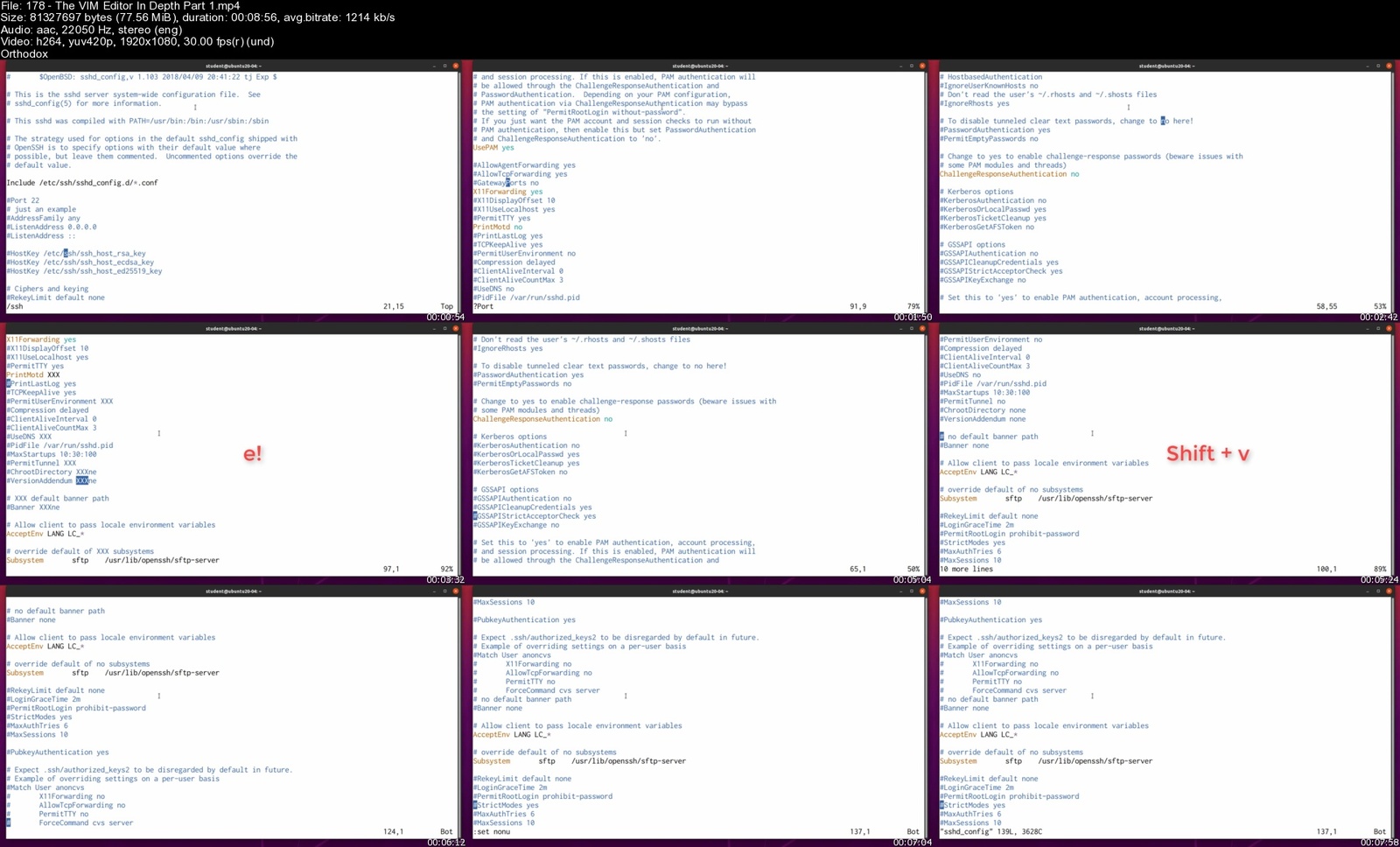
Task: Open the video frame stamped 00:00:54
Action: click(233, 190)
